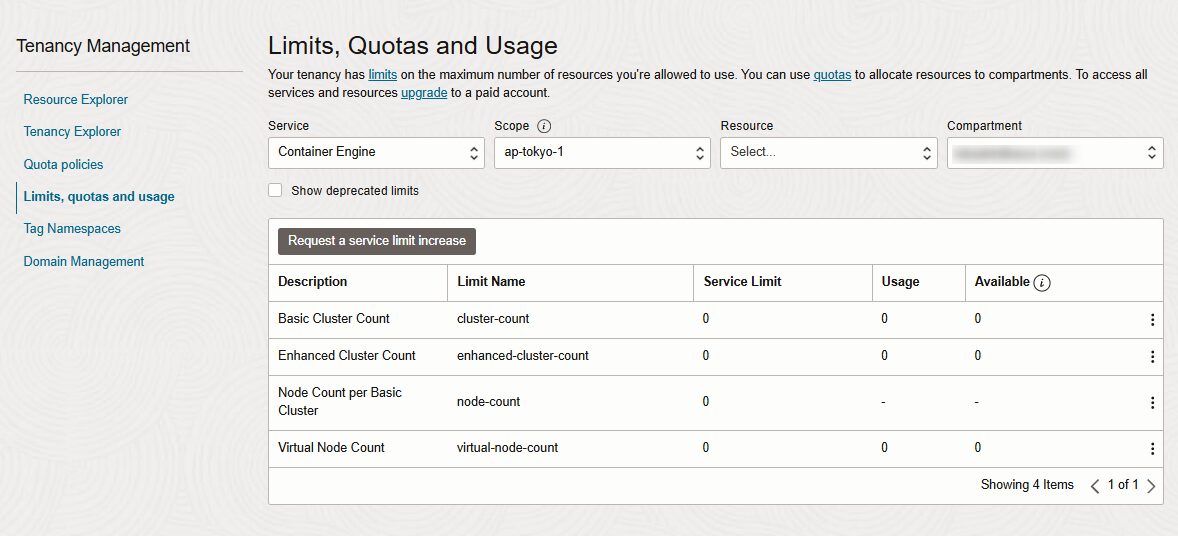The image size is (1178, 536).
Task: Open Domain Management in sidebar
Action: tap(84, 262)
